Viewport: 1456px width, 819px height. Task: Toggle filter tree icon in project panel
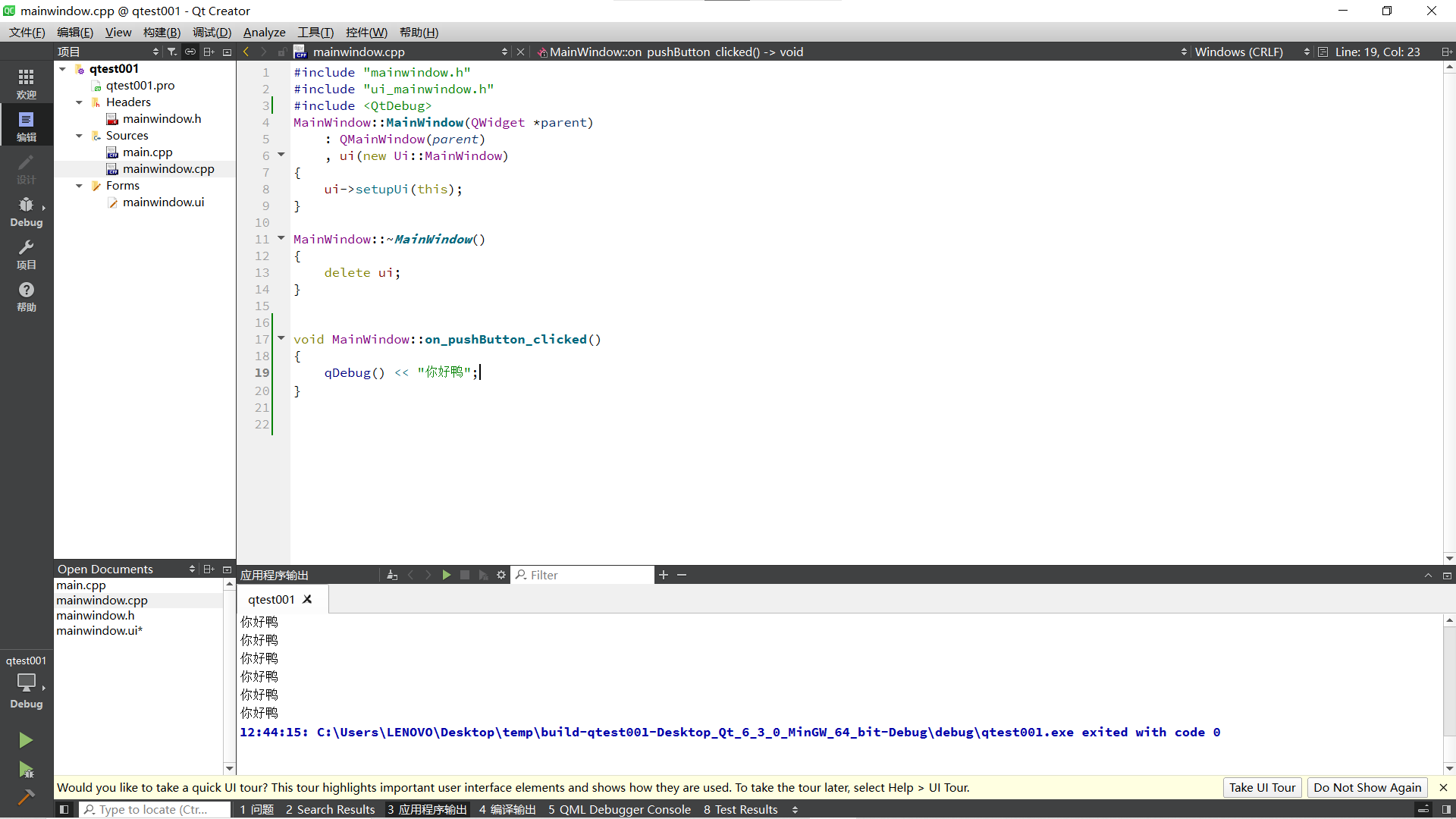pos(172,52)
